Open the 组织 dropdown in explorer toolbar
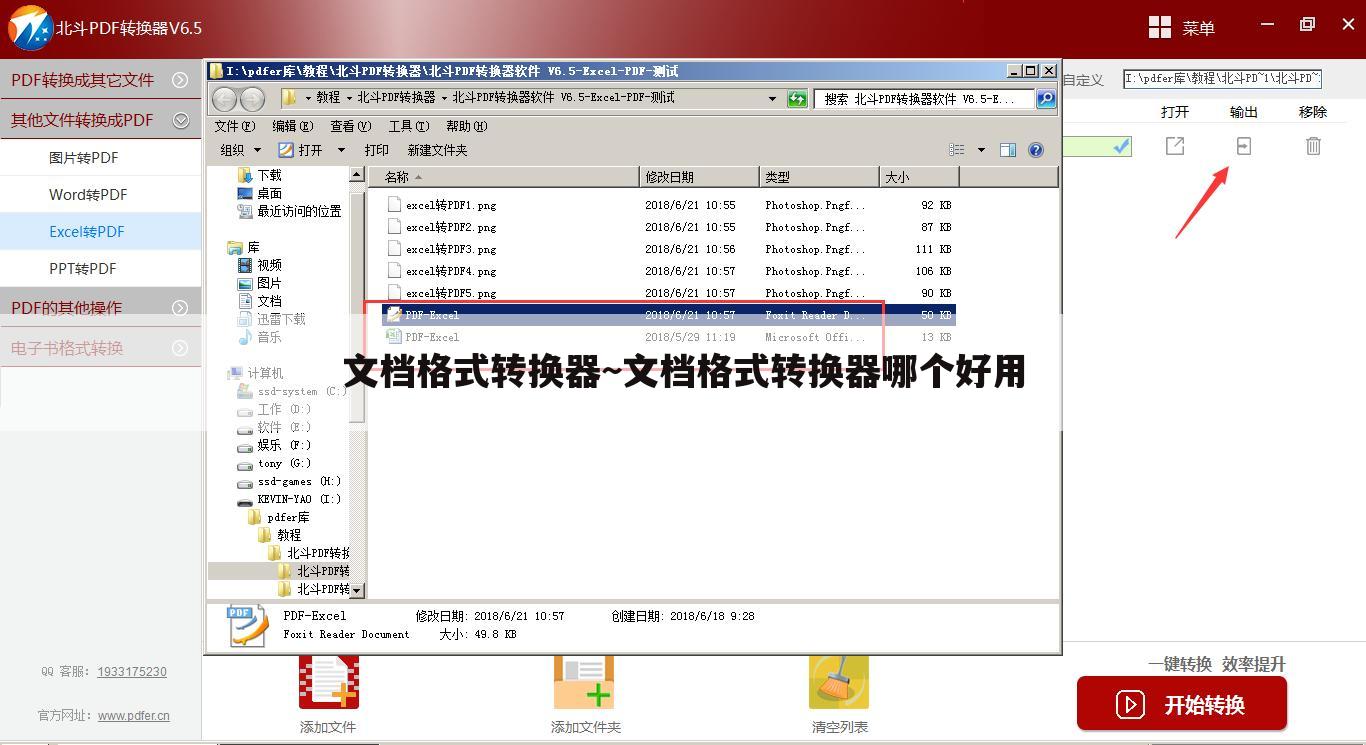Viewport: 1366px width, 745px height. pos(240,150)
